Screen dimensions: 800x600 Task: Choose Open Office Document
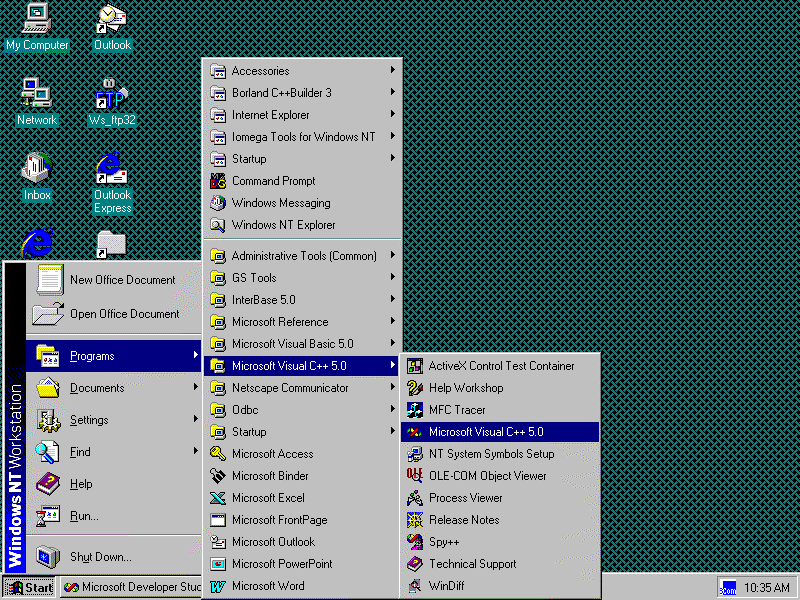(113, 314)
